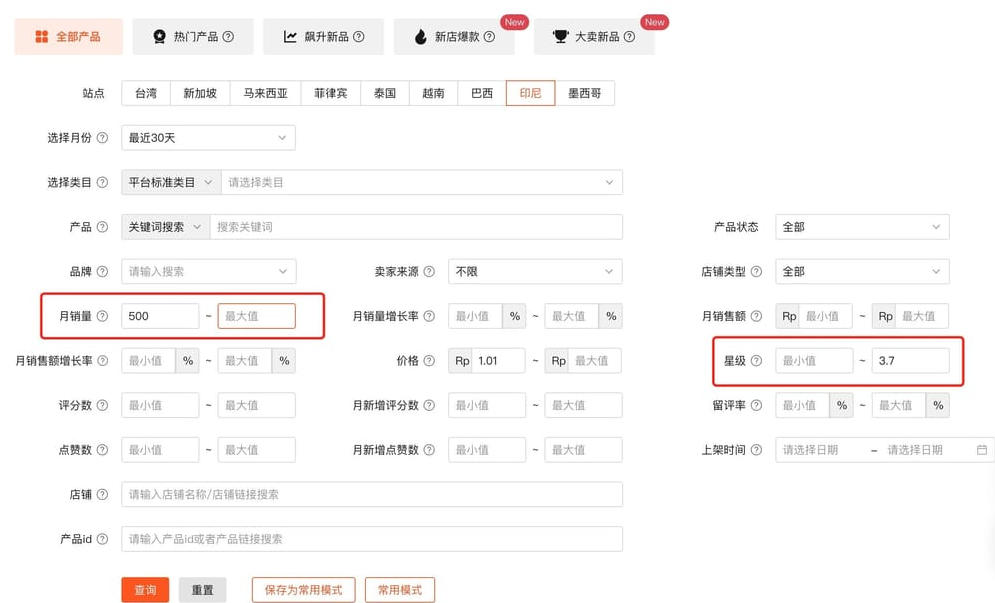Click help icon beside 店铺类型

(x=756, y=272)
